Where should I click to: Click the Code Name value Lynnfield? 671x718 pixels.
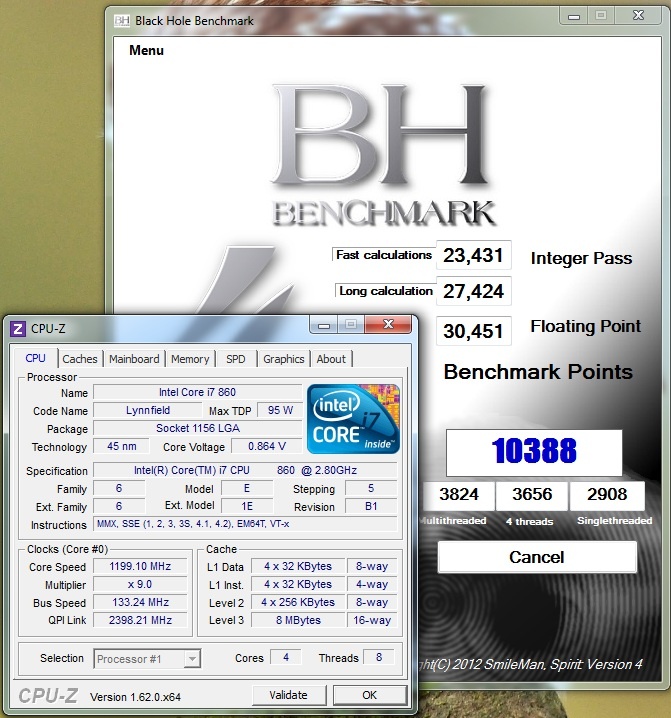[x=147, y=410]
